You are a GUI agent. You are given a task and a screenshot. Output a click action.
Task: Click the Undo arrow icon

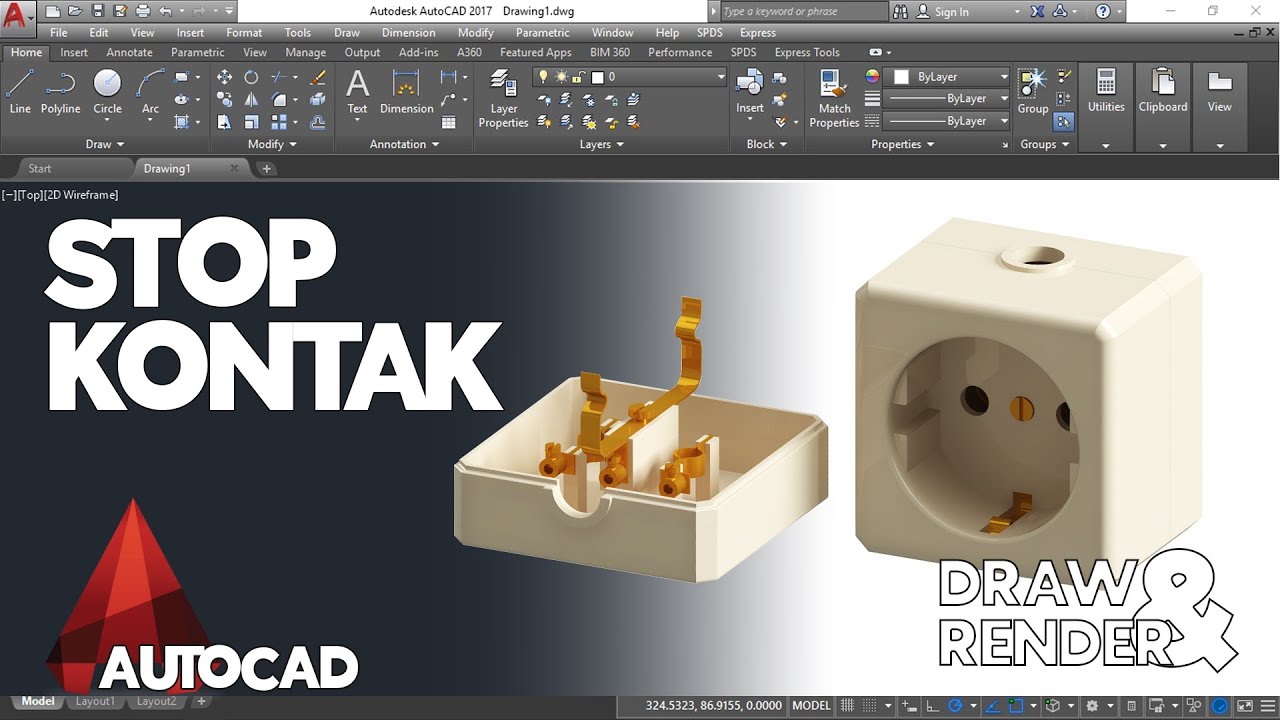pyautogui.click(x=166, y=11)
